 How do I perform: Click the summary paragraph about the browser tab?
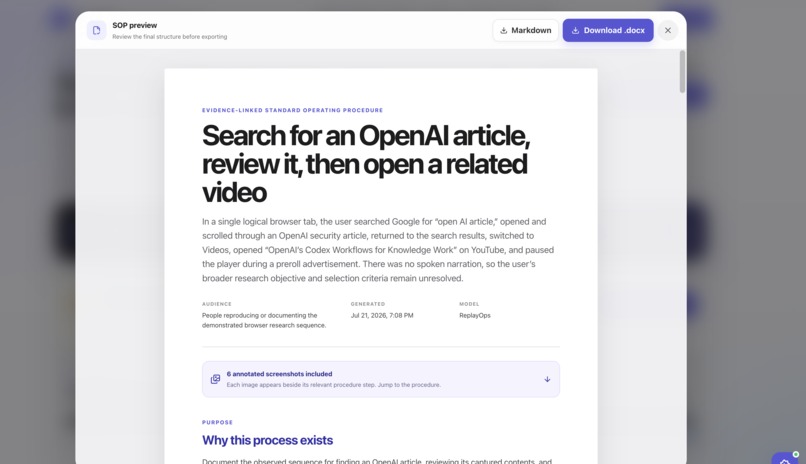pos(378,250)
